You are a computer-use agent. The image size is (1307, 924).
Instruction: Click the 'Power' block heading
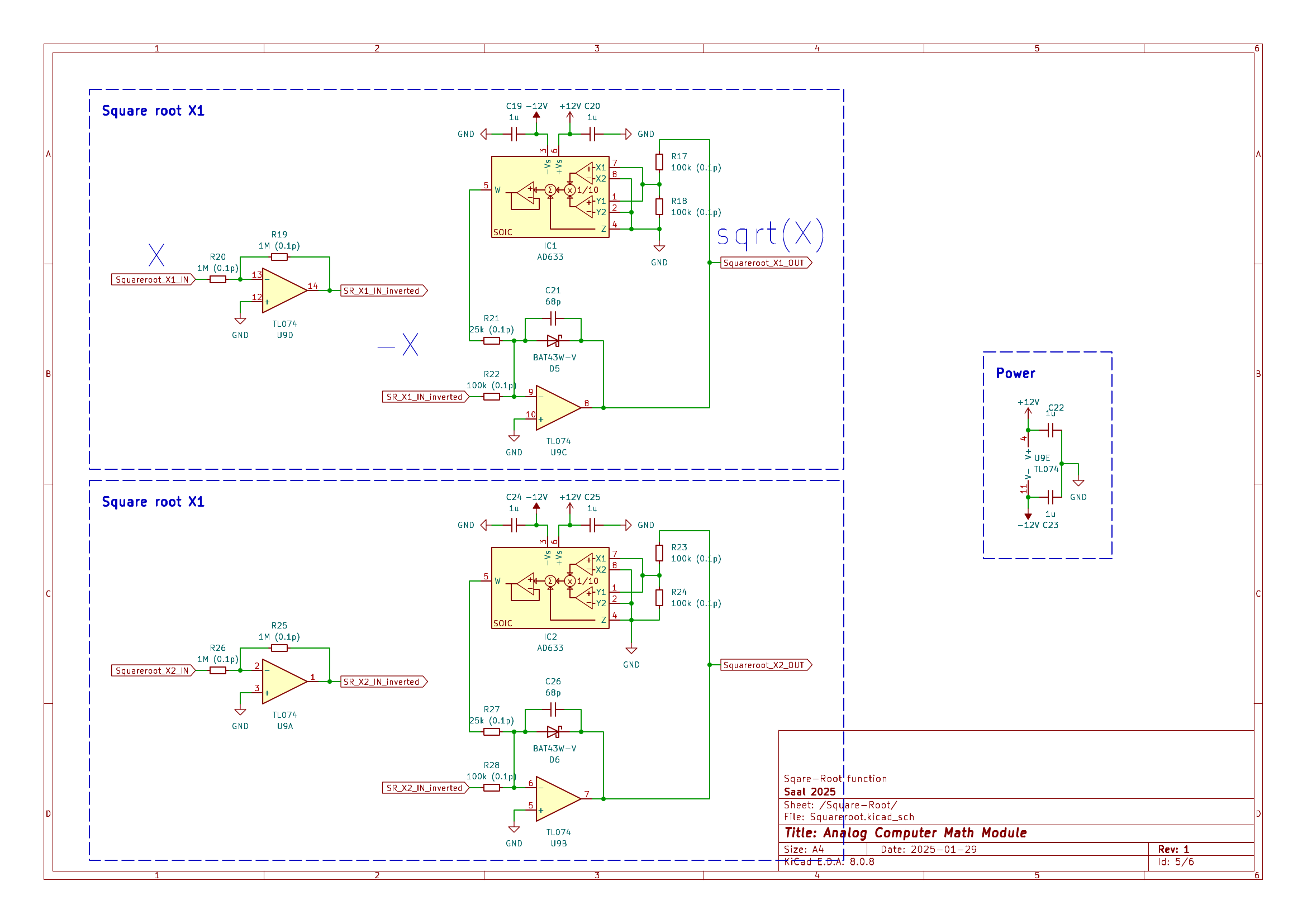1015,374
